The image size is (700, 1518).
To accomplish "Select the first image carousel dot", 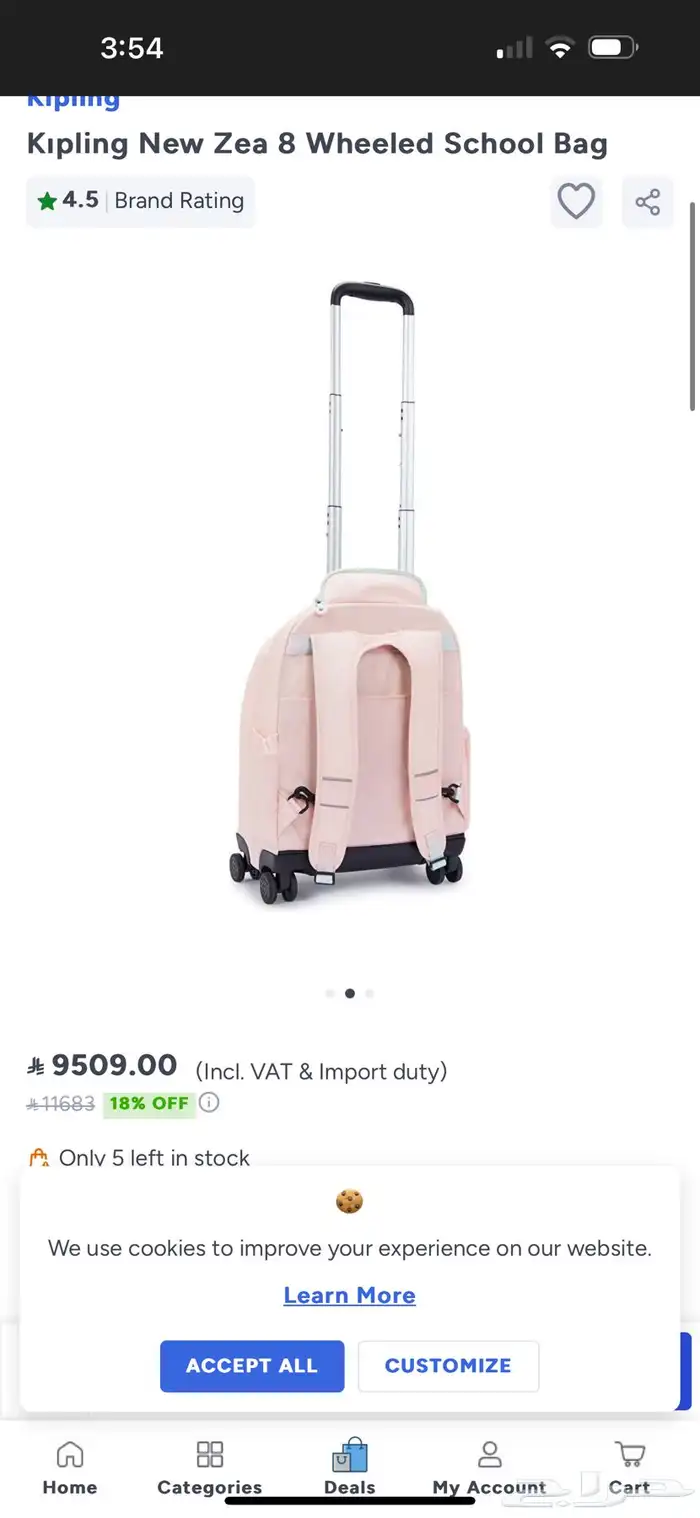I will 330,994.
